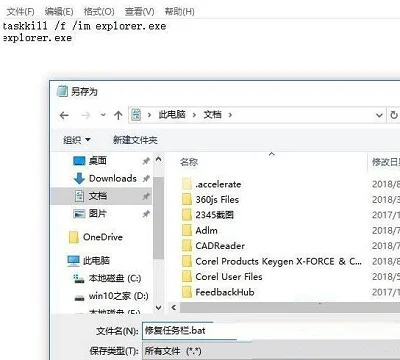The image size is (400, 360).
Task: Click folder icon of Adlm
Action: 187,231
